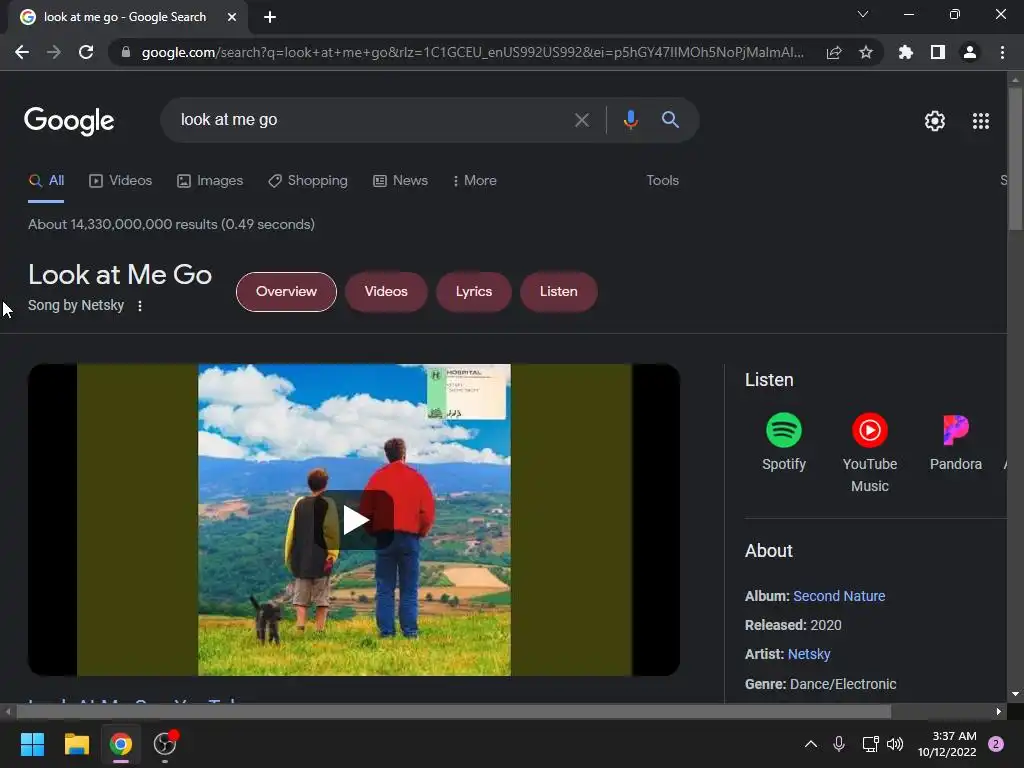Open the Google apps grid
Viewport: 1024px width, 768px height.
tap(981, 121)
